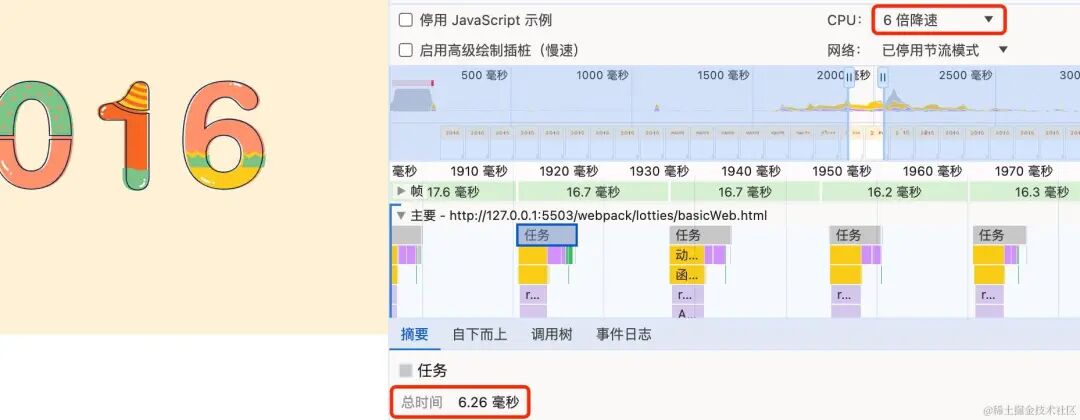This screenshot has width=1080, height=420.
Task: Click the animated digit 6
Action: (x=224, y=135)
